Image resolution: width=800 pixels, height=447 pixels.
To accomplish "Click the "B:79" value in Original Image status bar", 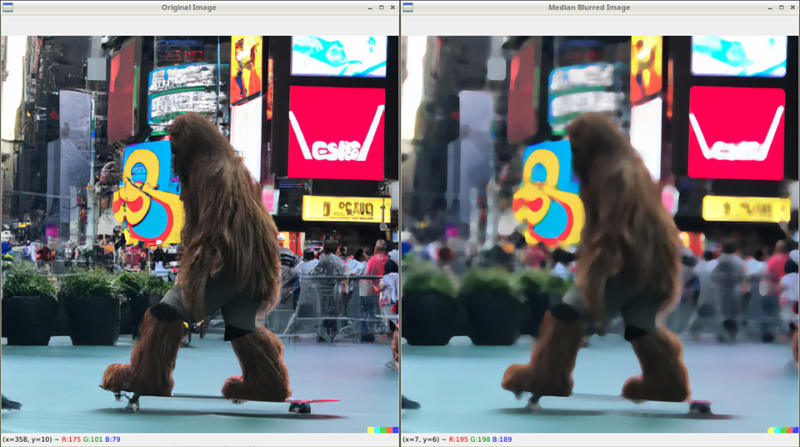I will 113,439.
